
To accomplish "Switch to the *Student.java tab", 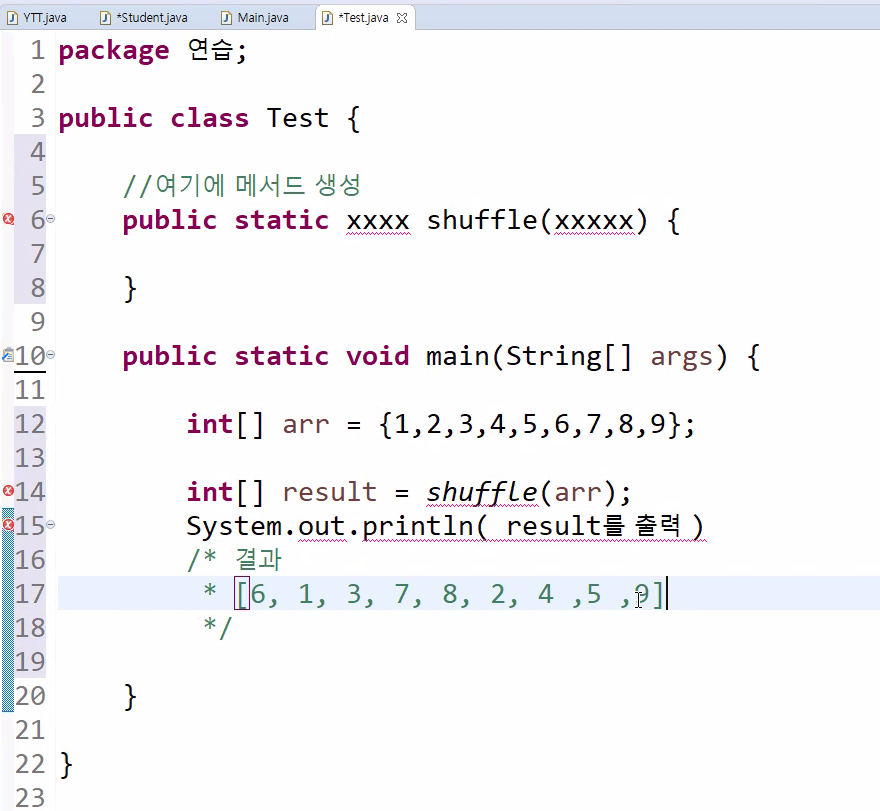I will pyautogui.click(x=144, y=17).
